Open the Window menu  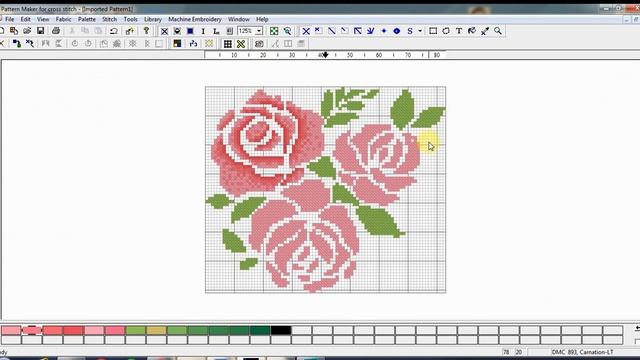[x=239, y=19]
